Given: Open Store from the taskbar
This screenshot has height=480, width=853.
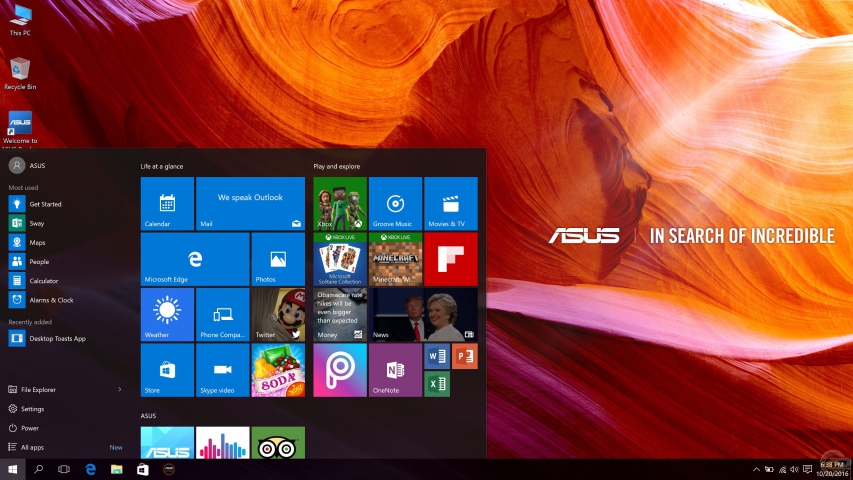Looking at the screenshot, I should [143, 469].
